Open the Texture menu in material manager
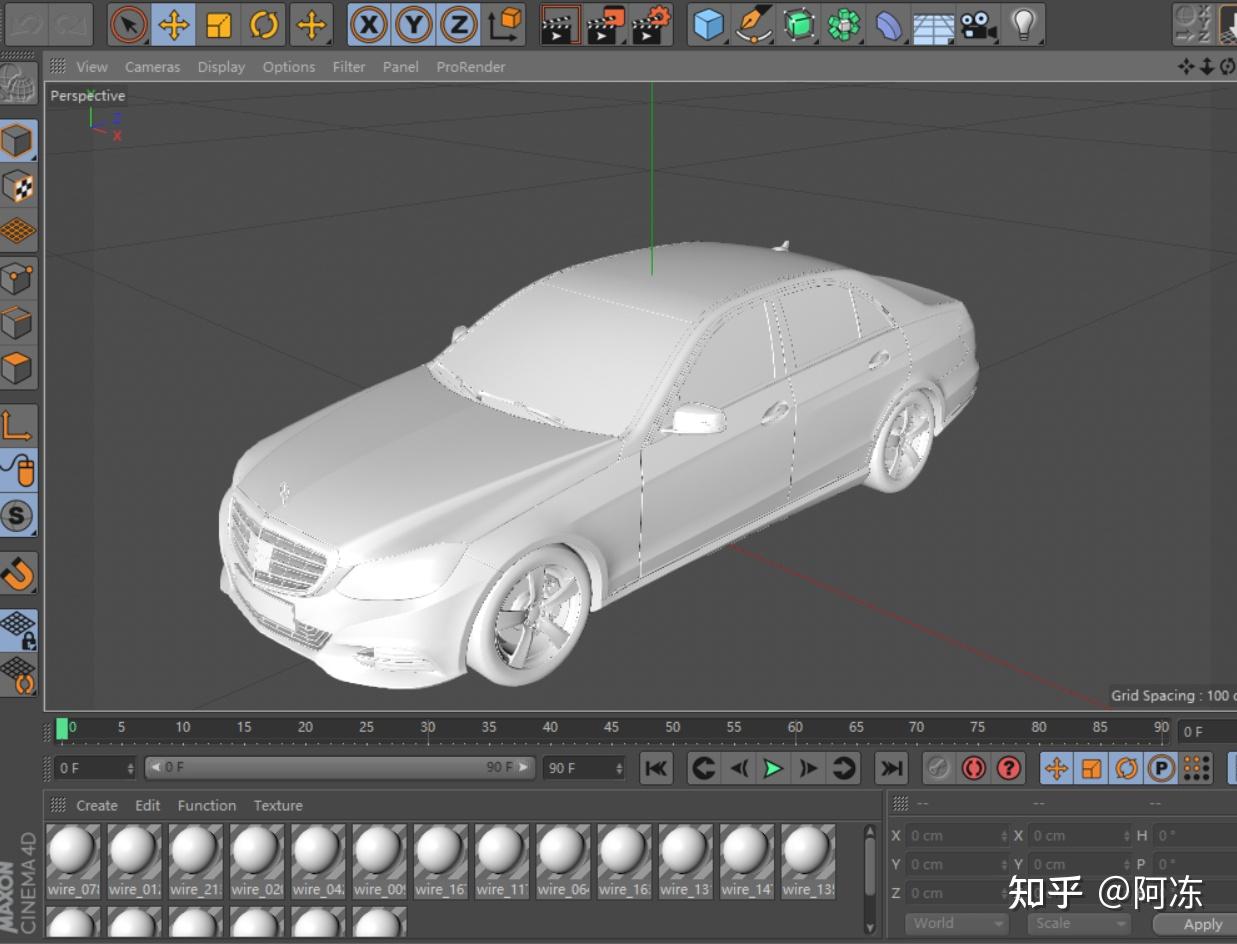This screenshot has width=1237, height=944. tap(278, 805)
